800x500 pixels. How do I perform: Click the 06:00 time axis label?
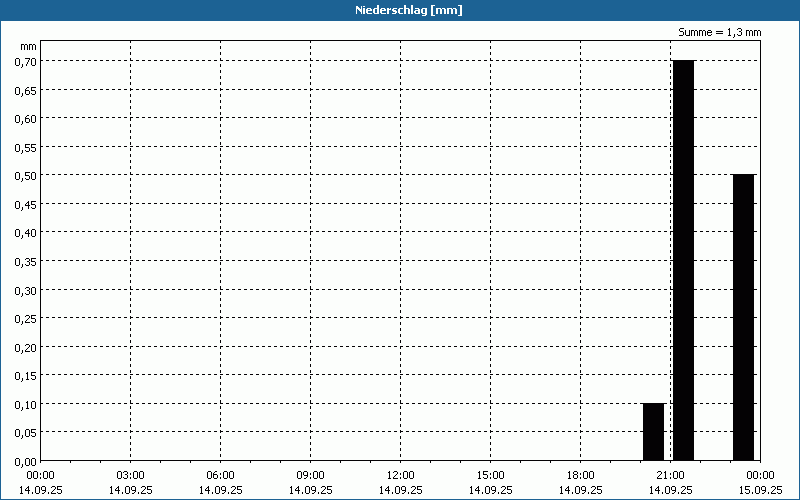tap(221, 475)
